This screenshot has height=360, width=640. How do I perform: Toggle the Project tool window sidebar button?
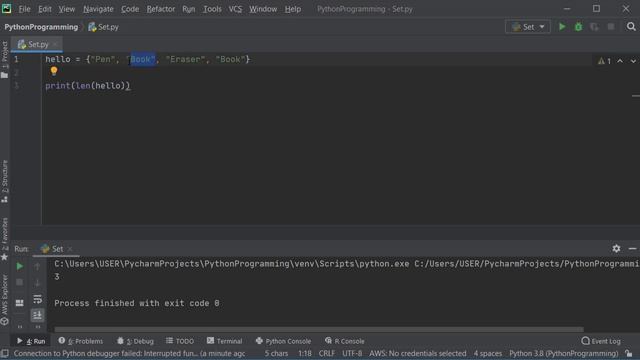coord(4,59)
